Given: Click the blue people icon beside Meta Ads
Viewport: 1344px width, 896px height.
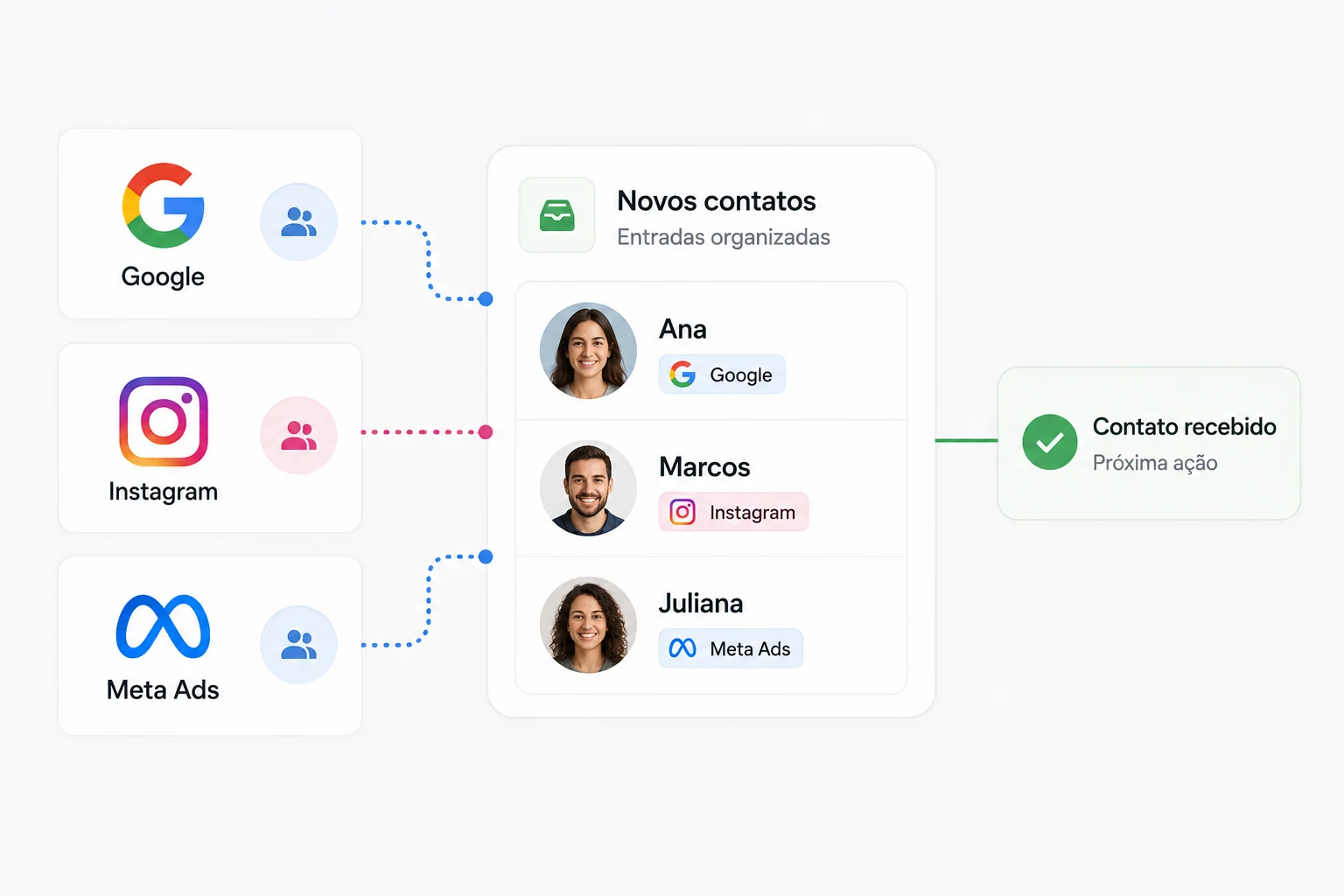Looking at the screenshot, I should [298, 645].
